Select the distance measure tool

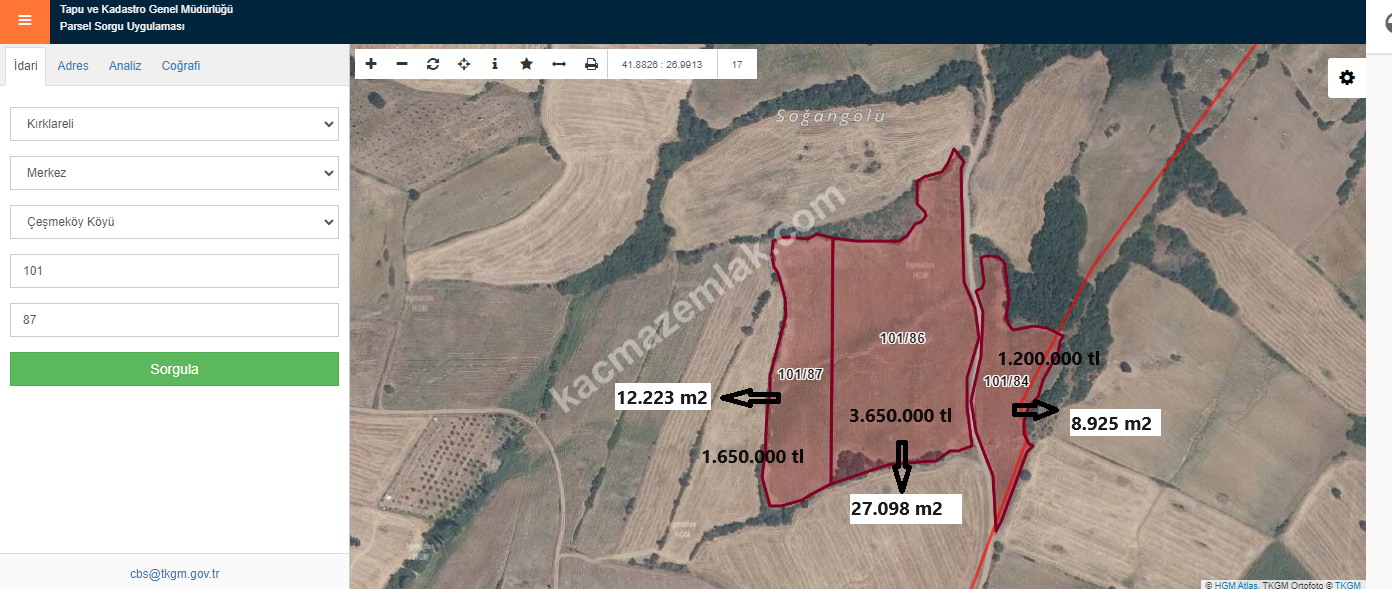click(559, 64)
